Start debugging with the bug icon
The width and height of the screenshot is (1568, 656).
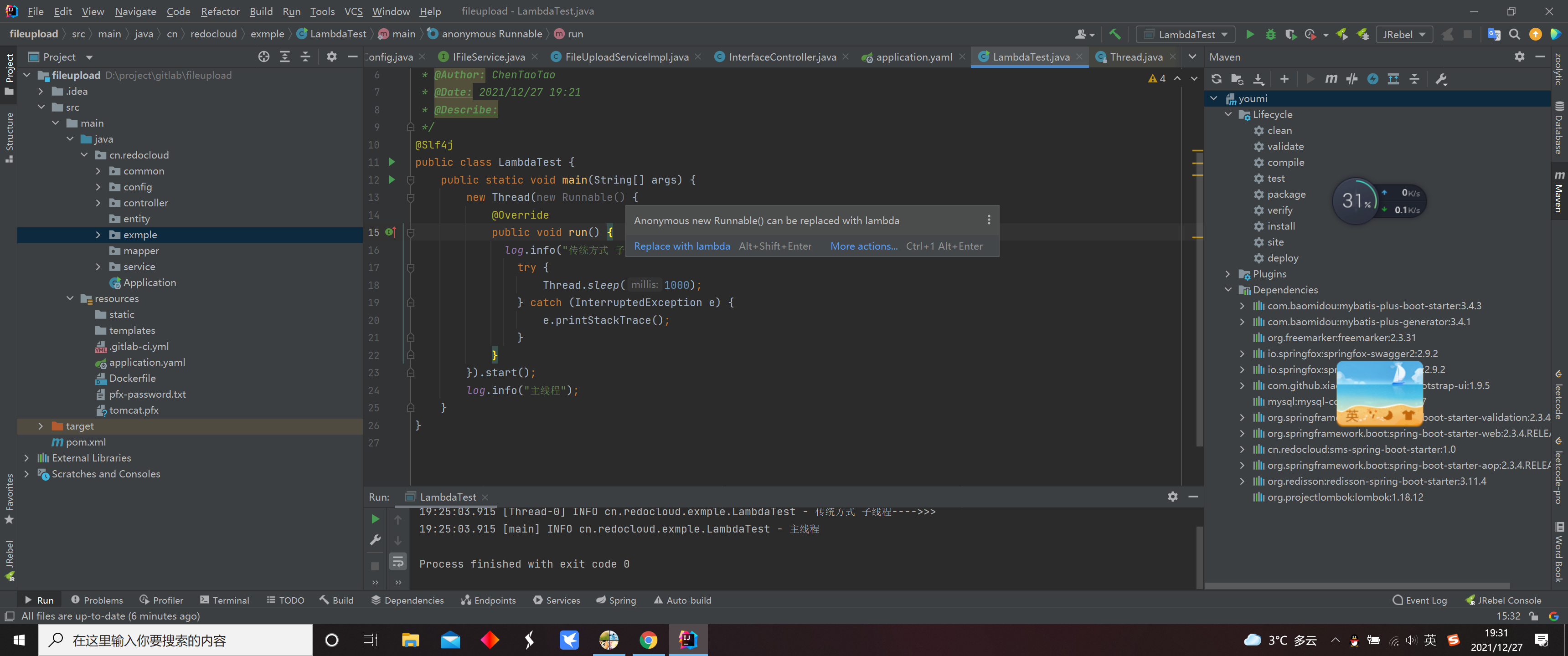coord(1270,35)
